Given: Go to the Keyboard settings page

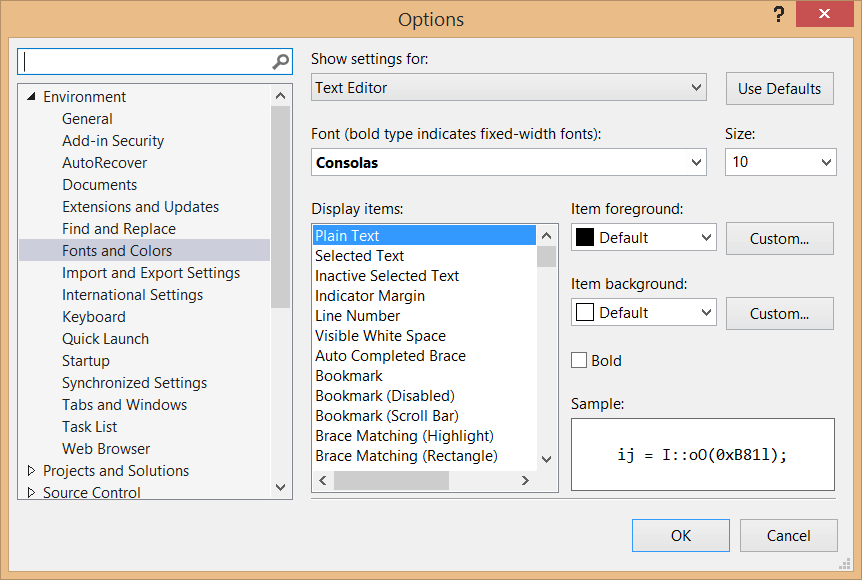Looking at the screenshot, I should [94, 317].
